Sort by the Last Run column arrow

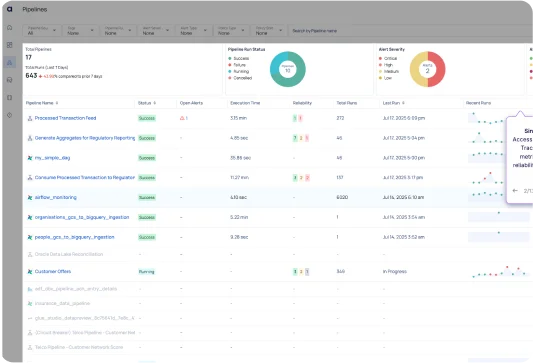tap(403, 103)
